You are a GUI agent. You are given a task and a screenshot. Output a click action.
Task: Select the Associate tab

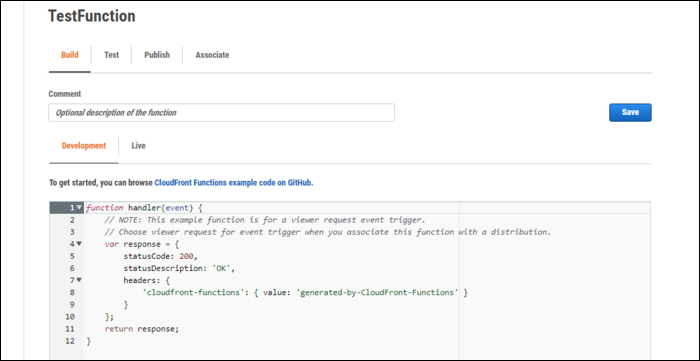coord(212,55)
